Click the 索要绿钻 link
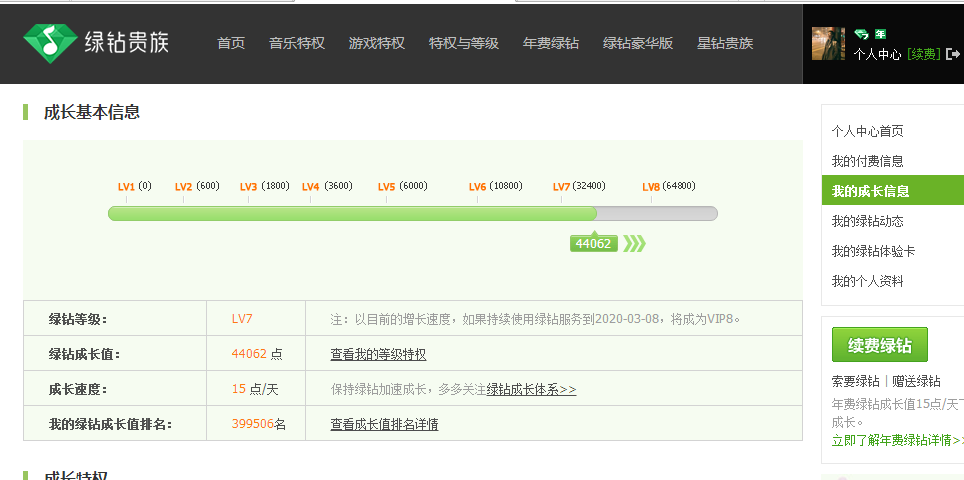964x480 pixels. point(855,381)
